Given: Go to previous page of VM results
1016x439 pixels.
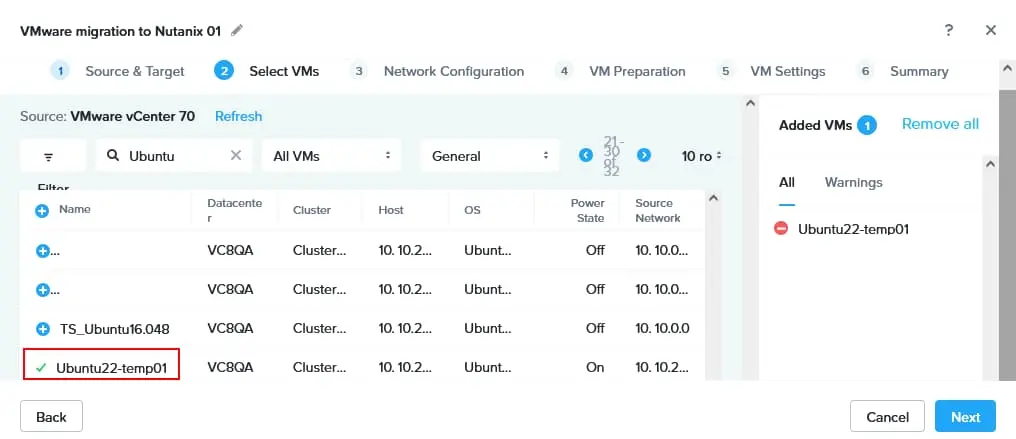Looking at the screenshot, I should [586, 155].
